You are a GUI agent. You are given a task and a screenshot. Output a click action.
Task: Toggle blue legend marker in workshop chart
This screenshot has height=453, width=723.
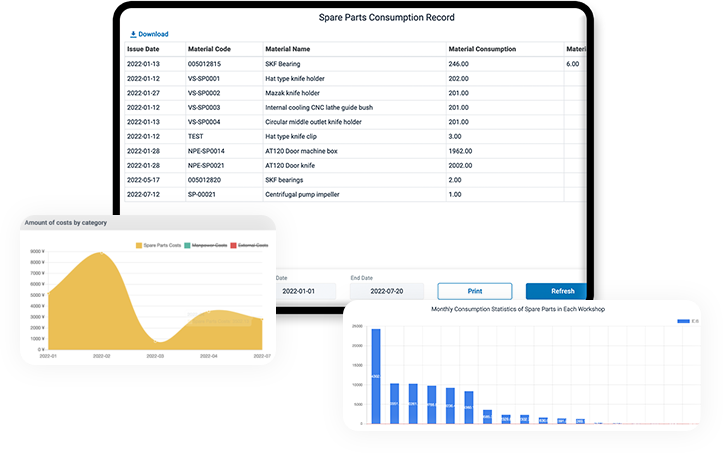pyautogui.click(x=683, y=321)
